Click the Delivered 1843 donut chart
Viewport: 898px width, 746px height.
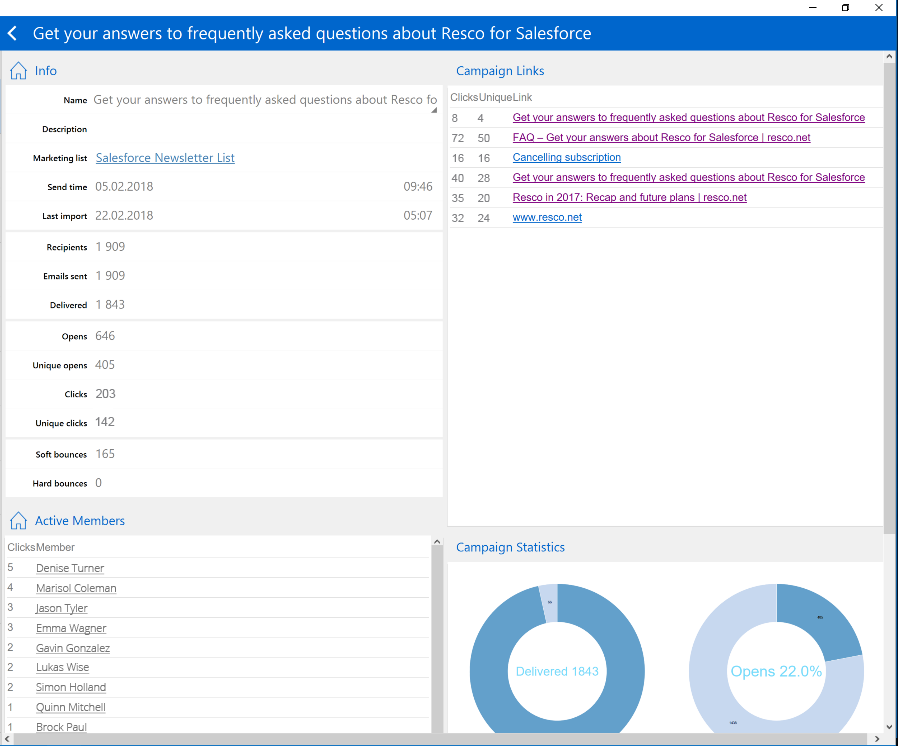[557, 658]
